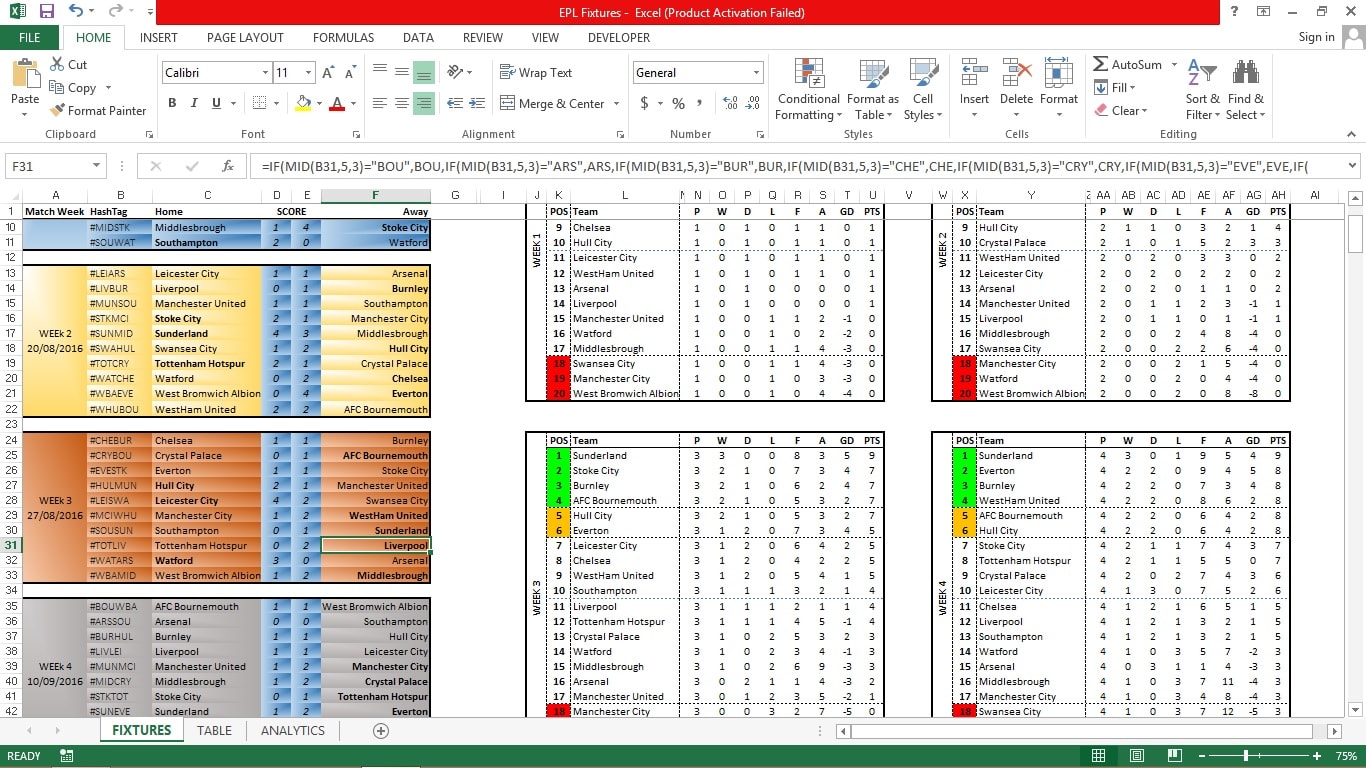Click AutoSum sigma button
Viewport: 1366px width, 768px height.
pyautogui.click(x=1127, y=64)
